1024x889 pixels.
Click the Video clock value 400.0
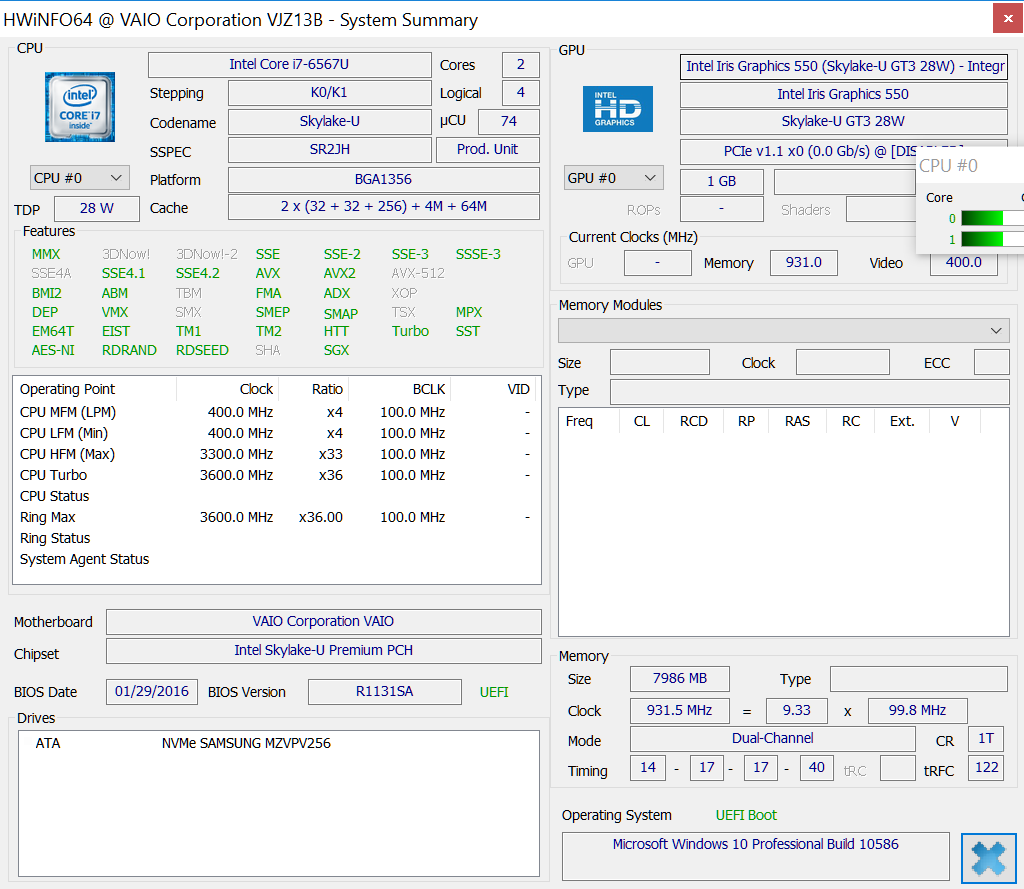point(963,263)
